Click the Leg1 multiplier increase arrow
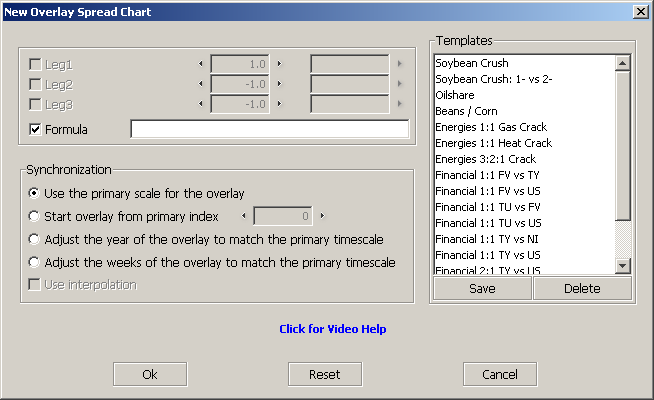 [279, 64]
